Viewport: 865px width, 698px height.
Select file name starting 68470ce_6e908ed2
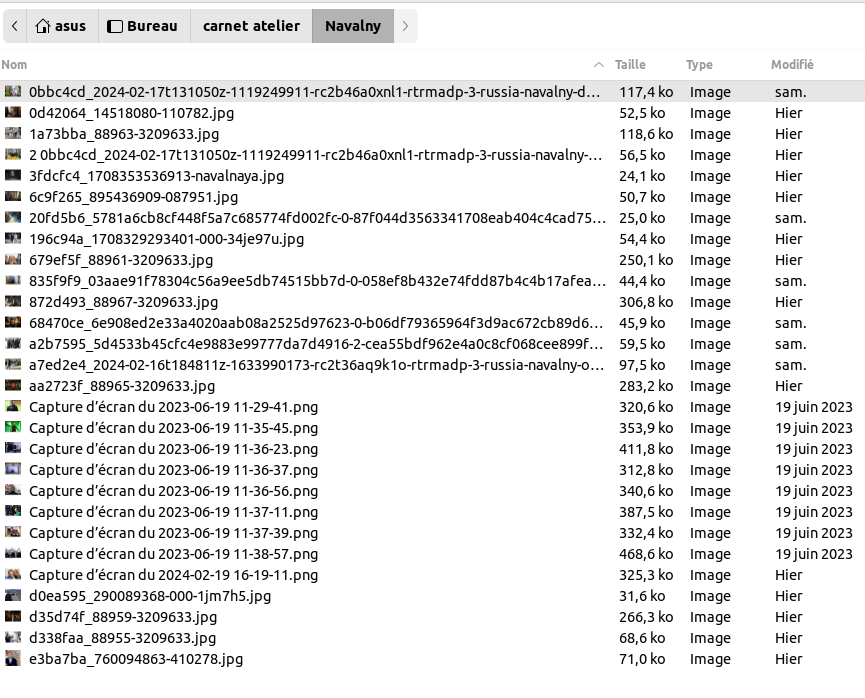(316, 323)
